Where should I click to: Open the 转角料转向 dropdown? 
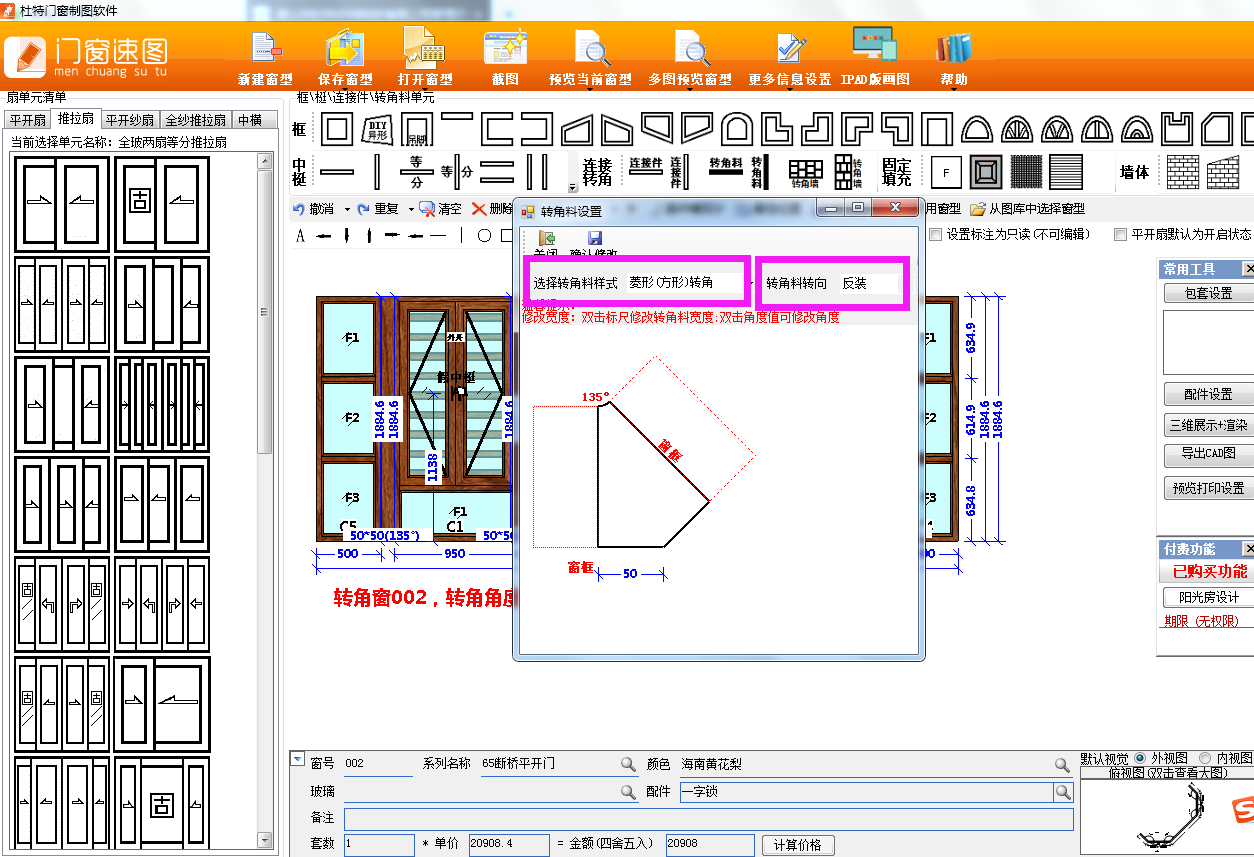coord(870,283)
